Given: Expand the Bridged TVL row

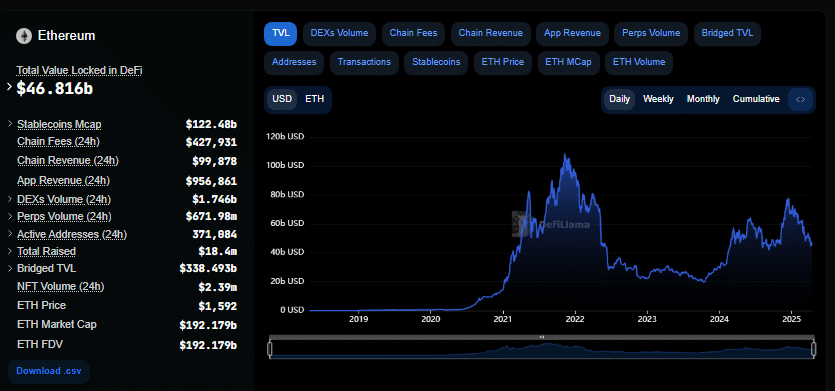Looking at the screenshot, I should pos(10,268).
